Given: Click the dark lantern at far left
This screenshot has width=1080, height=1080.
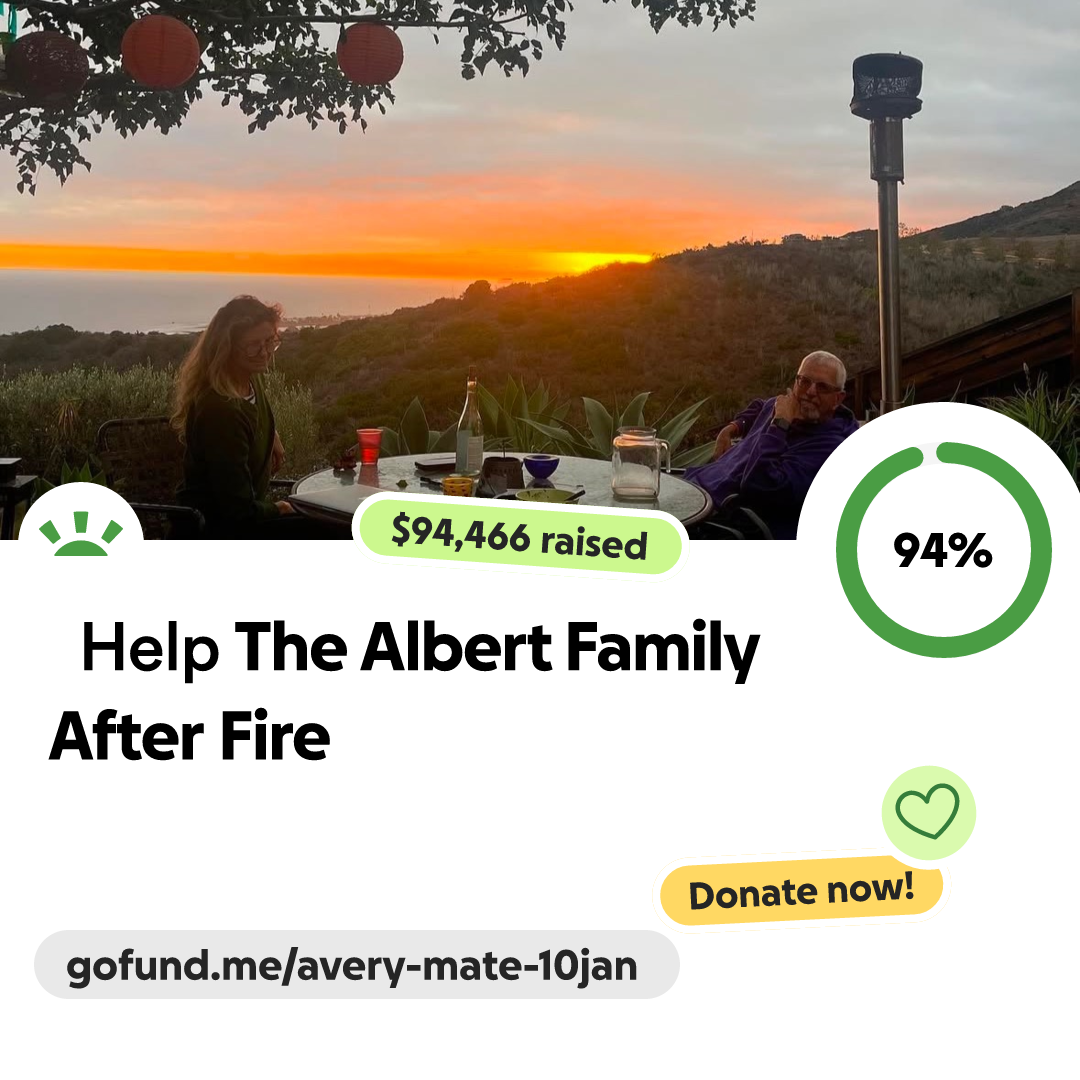Looking at the screenshot, I should (x=46, y=65).
